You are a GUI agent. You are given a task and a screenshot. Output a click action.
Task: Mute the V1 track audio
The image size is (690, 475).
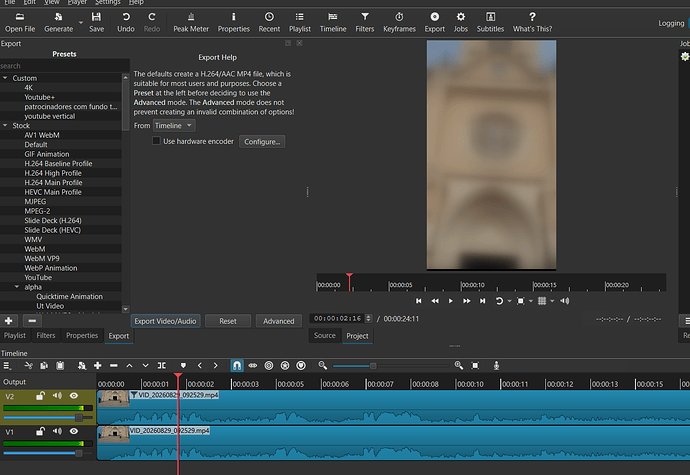57,431
